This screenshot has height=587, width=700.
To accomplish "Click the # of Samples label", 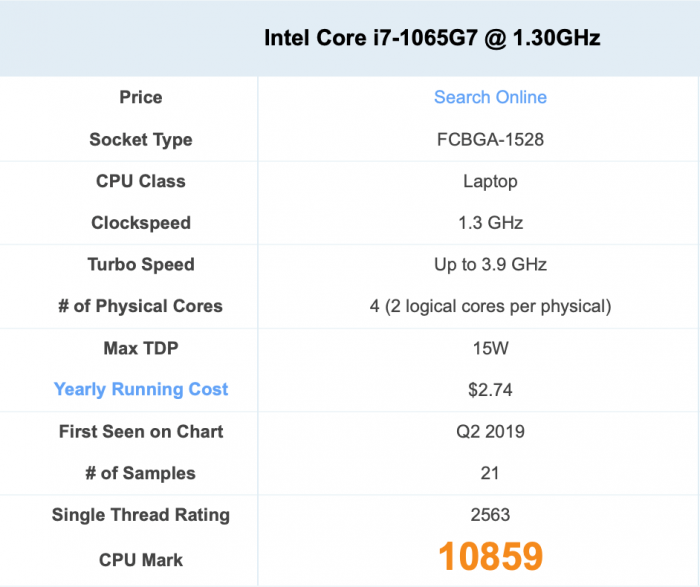I will coord(141,473).
